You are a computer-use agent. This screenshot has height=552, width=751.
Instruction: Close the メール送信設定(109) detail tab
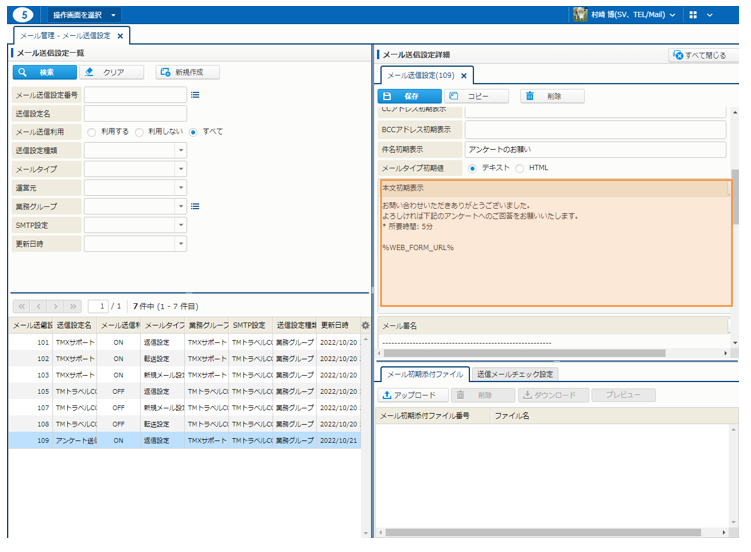(464, 75)
